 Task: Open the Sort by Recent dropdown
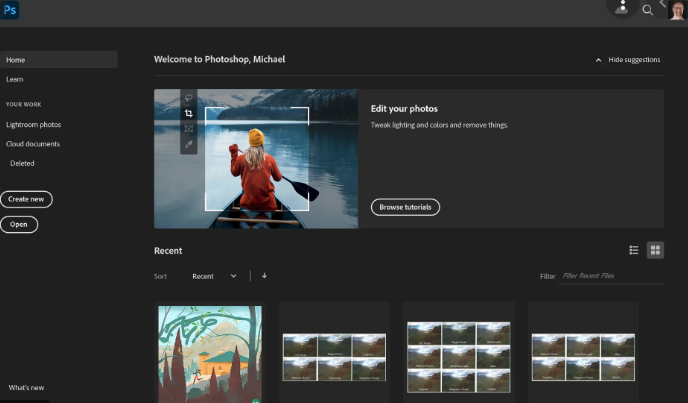214,276
